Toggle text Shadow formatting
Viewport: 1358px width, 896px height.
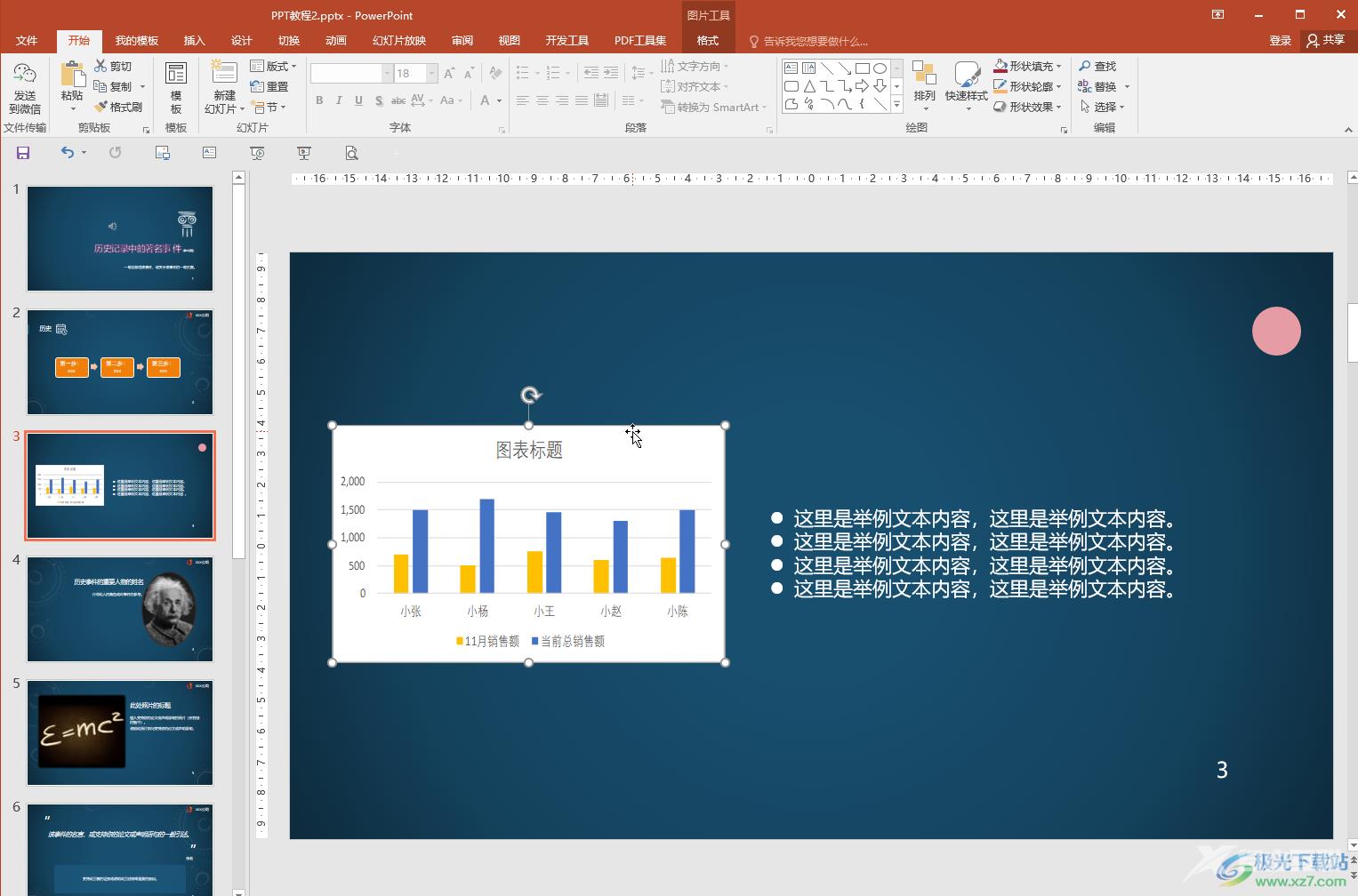point(379,100)
